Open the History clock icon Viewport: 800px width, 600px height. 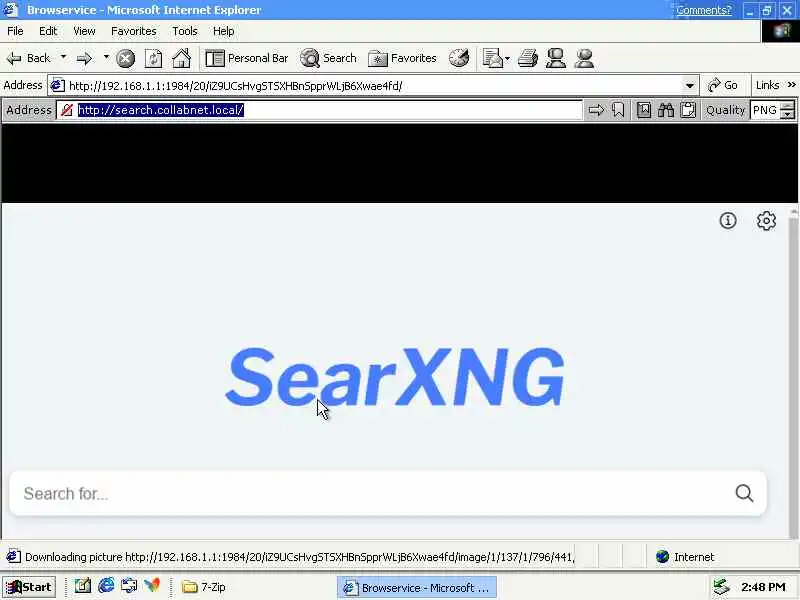pyautogui.click(x=459, y=58)
